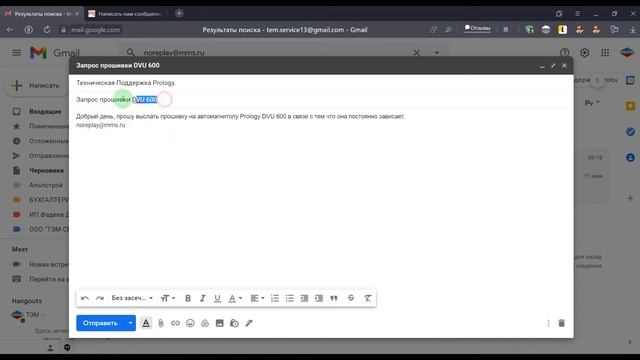Click the recipient field Техническая Поддержка Prology

(126, 83)
